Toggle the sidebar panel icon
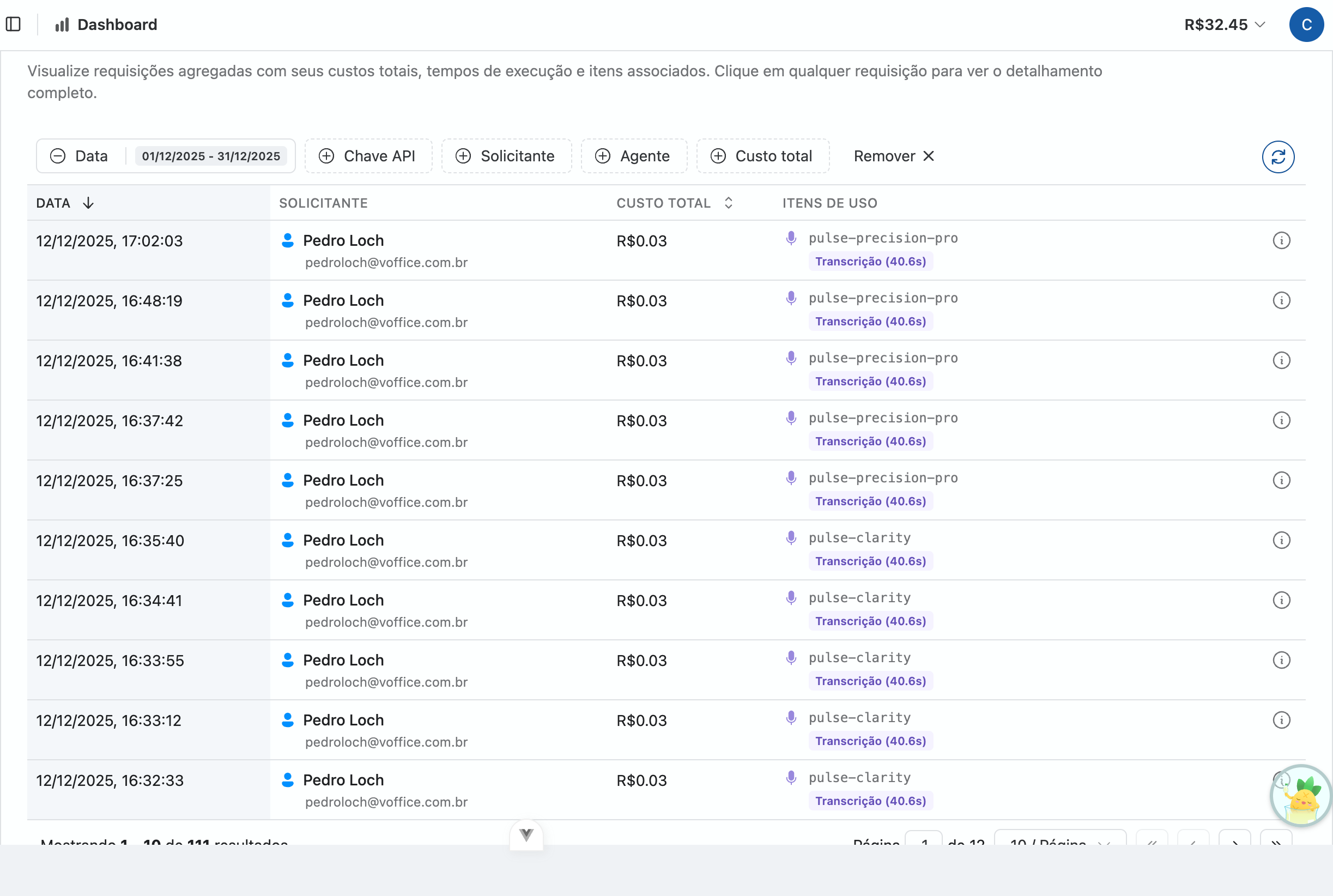1333x896 pixels. tap(13, 25)
